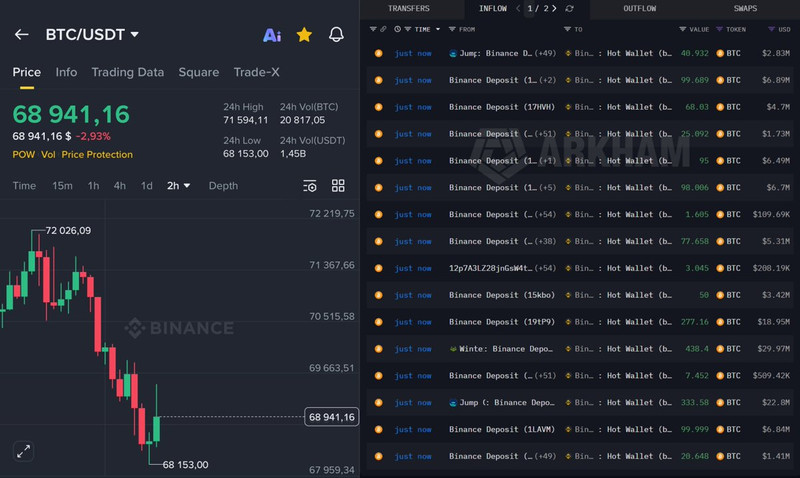Open the TIME column sort dropdown

click(436, 30)
